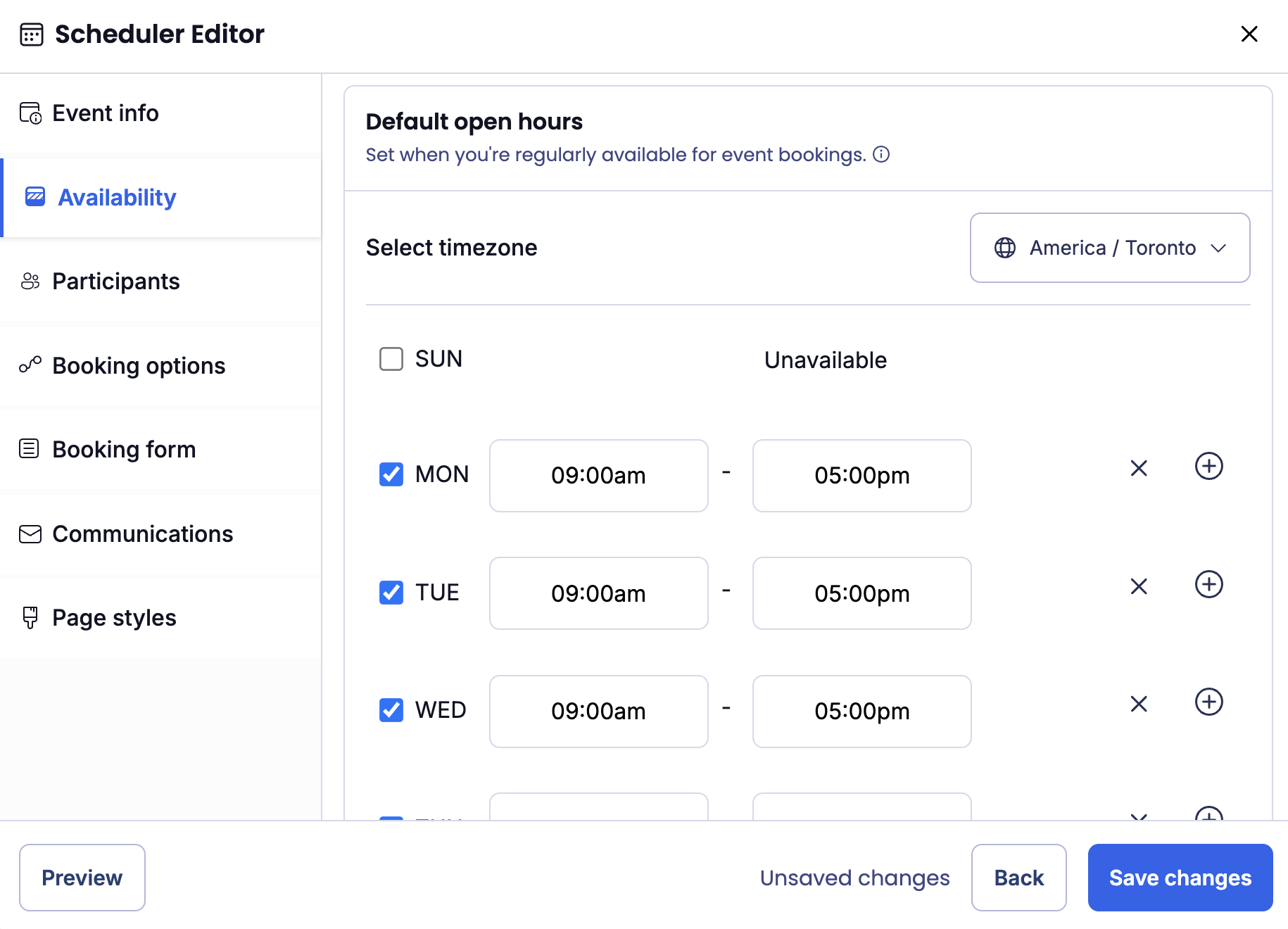Click the Booking form document icon

[29, 448]
